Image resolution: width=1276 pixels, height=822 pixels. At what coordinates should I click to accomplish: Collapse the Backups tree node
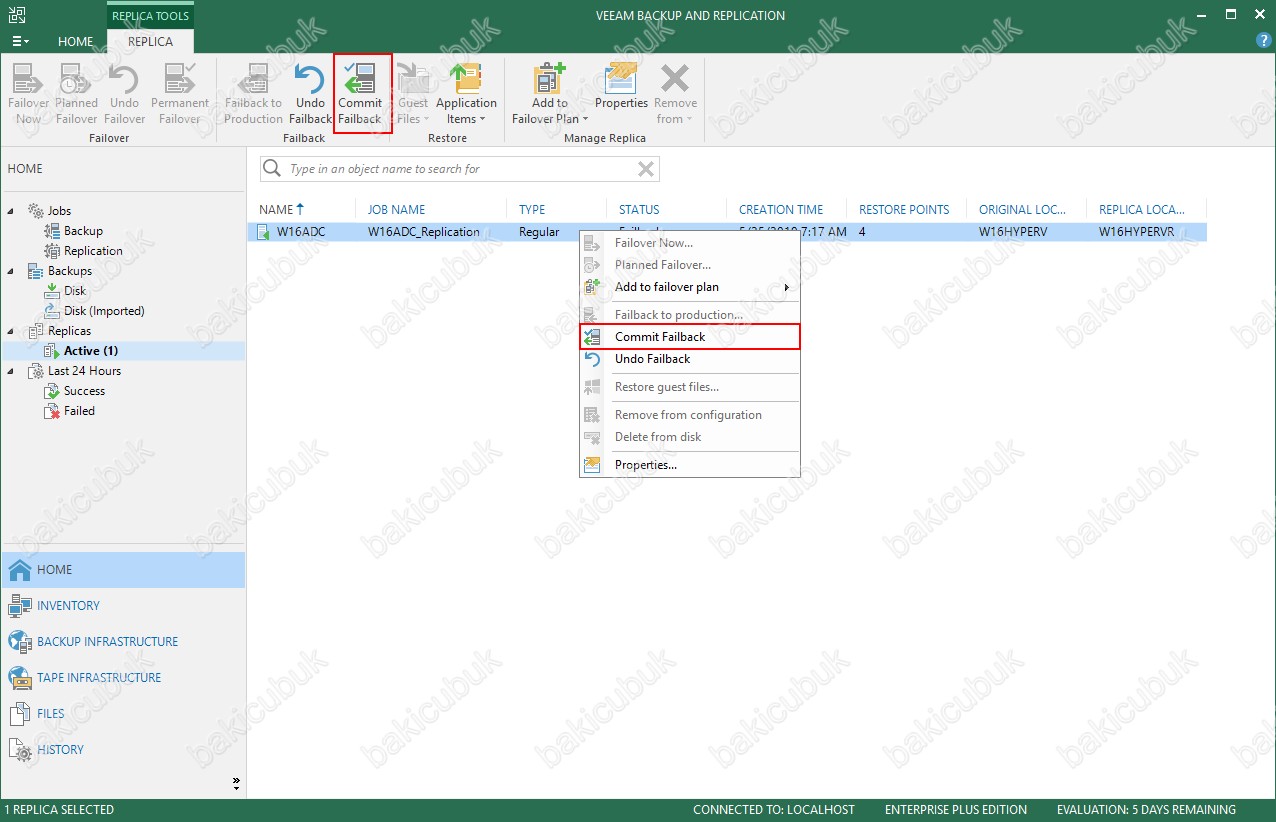[x=12, y=271]
